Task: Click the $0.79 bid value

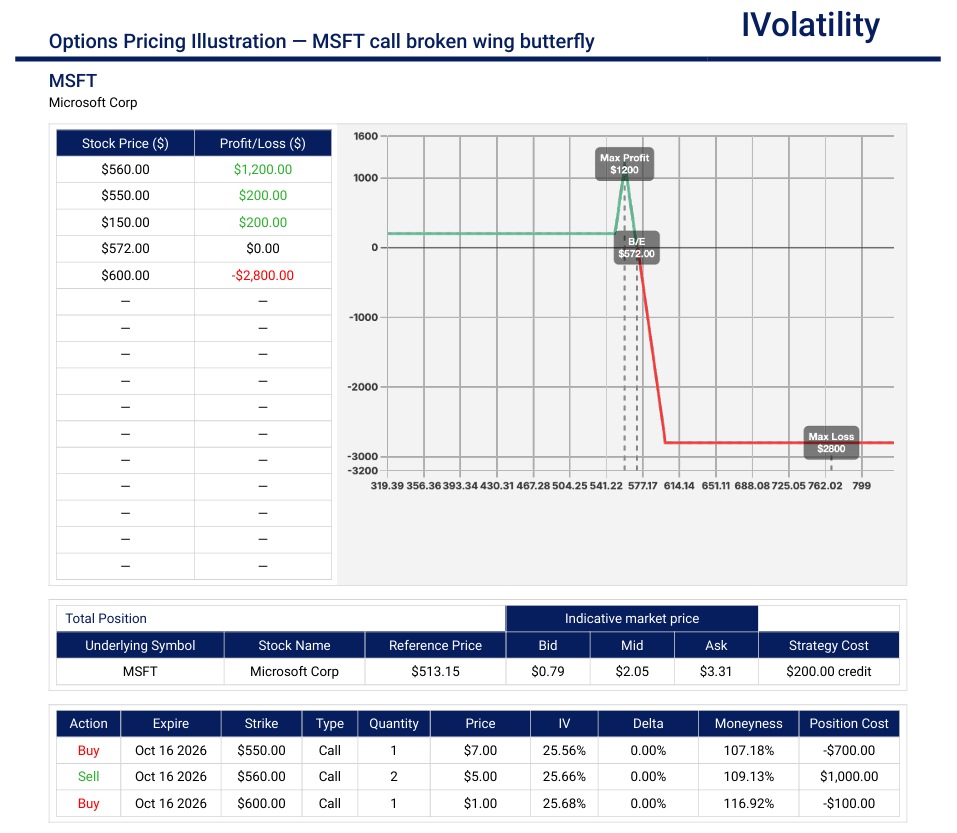Action: coord(547,671)
